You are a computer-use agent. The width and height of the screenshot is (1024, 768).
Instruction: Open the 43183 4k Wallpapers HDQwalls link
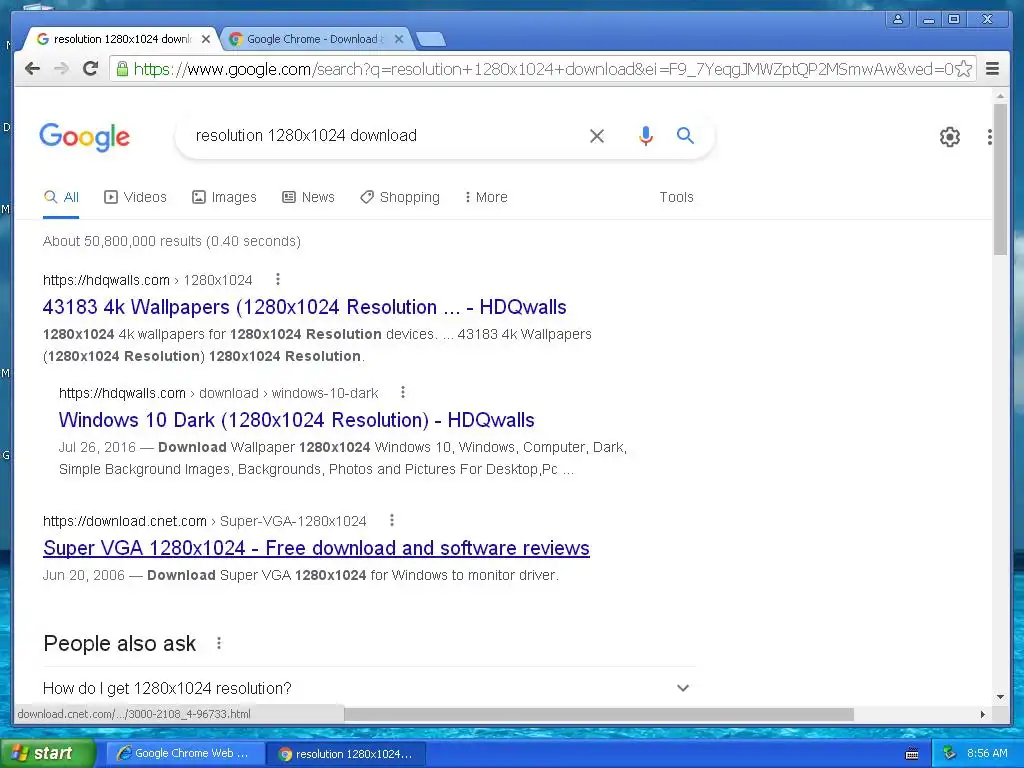click(304, 307)
